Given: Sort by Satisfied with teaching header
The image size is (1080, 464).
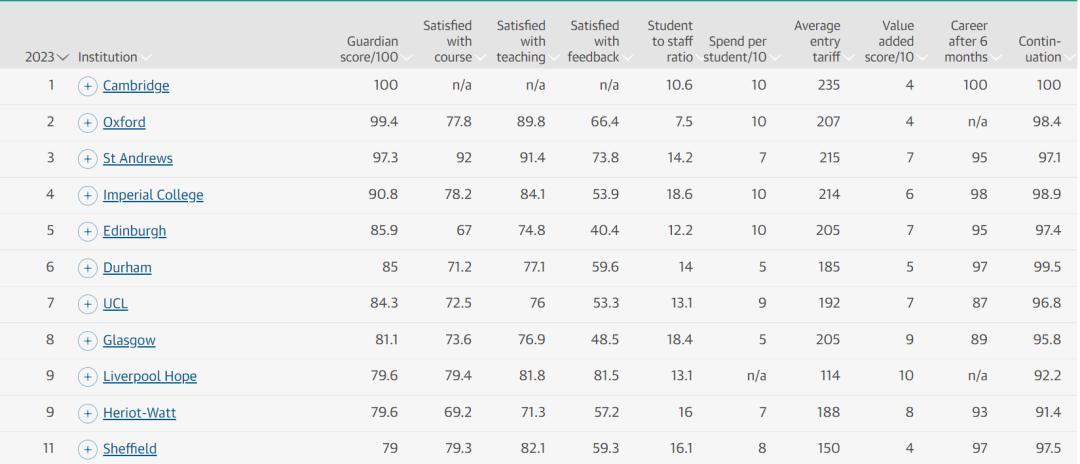Looking at the screenshot, I should pos(521,41).
